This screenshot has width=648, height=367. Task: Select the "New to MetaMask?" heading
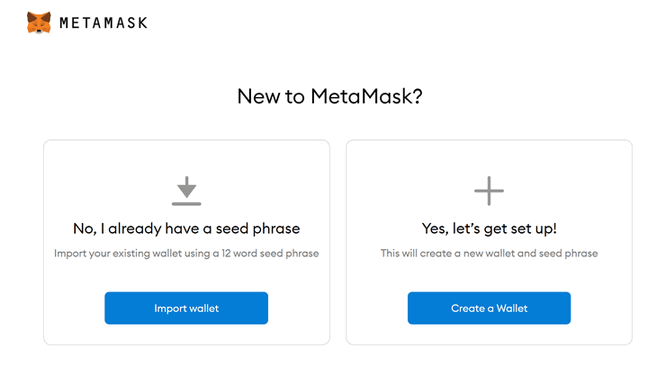coord(330,96)
